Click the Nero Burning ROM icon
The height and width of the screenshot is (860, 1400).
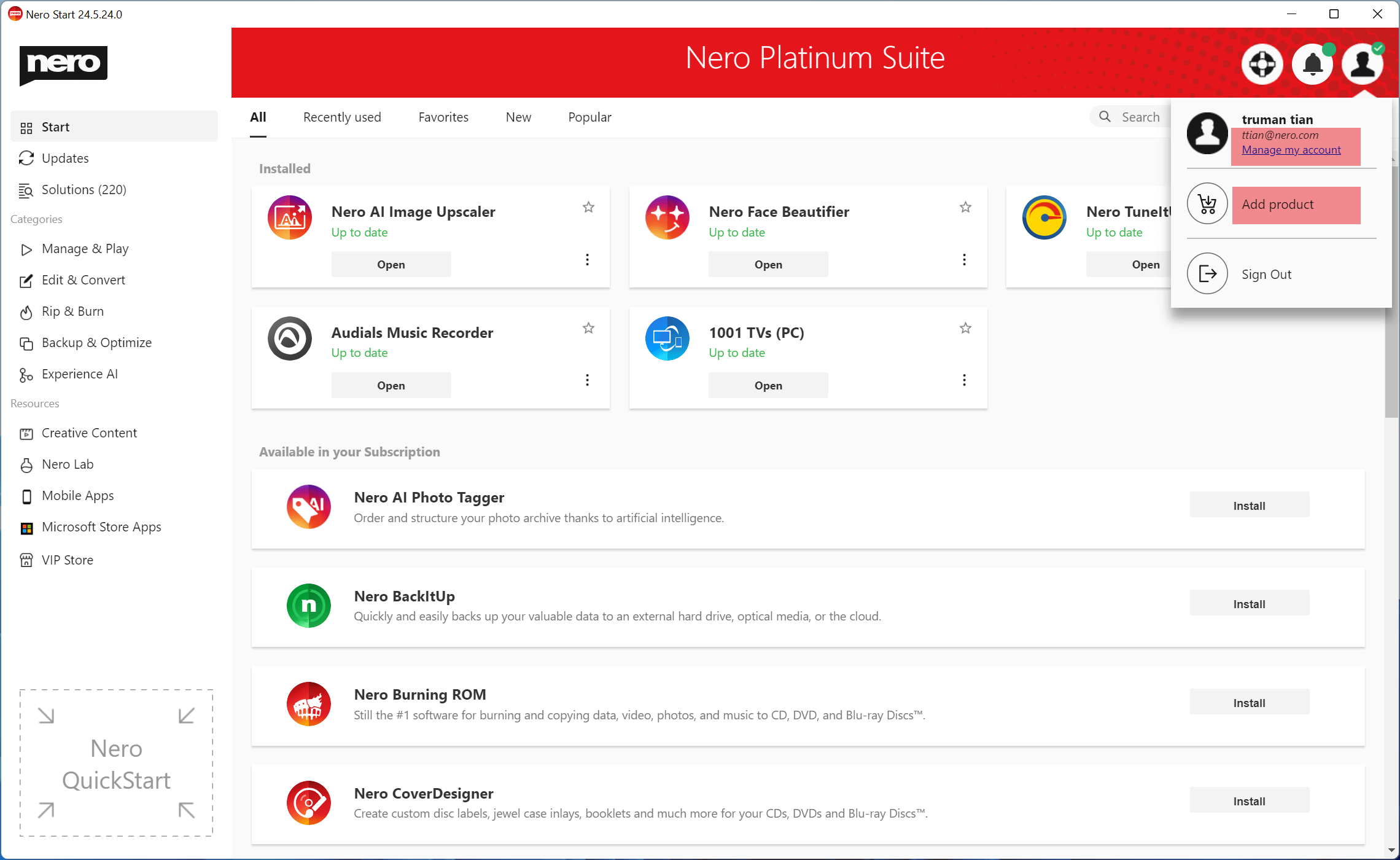click(308, 704)
